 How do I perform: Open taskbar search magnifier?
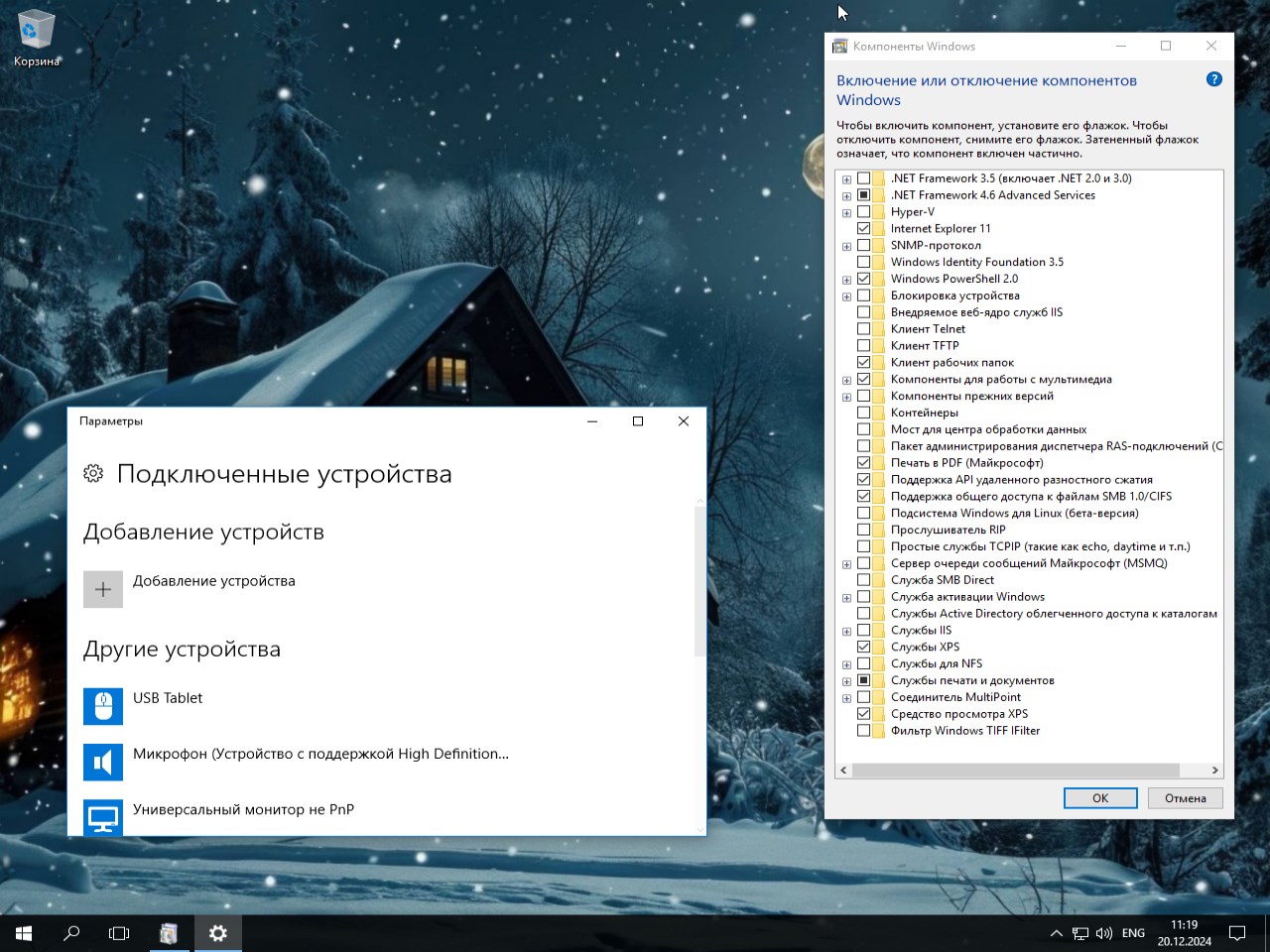pos(71,933)
